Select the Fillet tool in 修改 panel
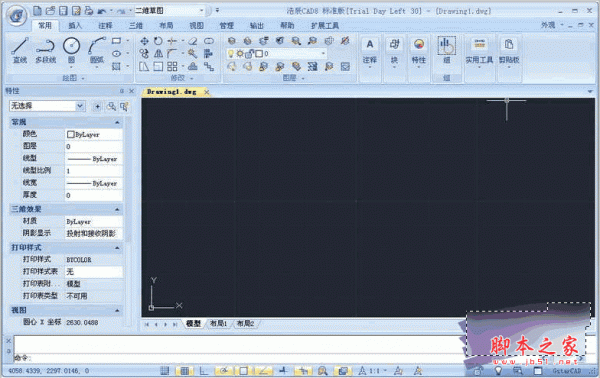The height and width of the screenshot is (378, 600). point(172,54)
